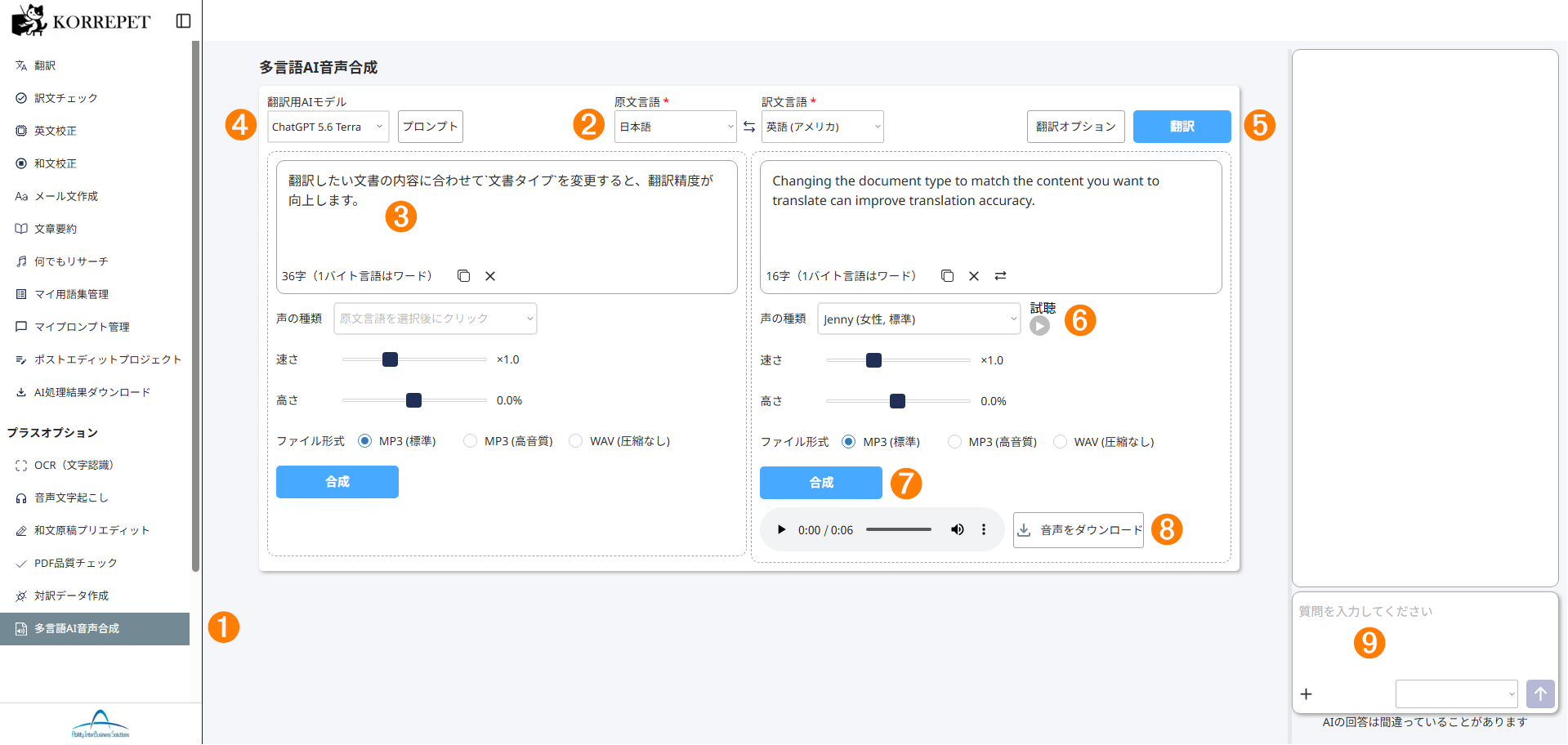The width and height of the screenshot is (1568, 745).
Task: Open OCR（文字認識）in the sidebar
Action: (95, 465)
